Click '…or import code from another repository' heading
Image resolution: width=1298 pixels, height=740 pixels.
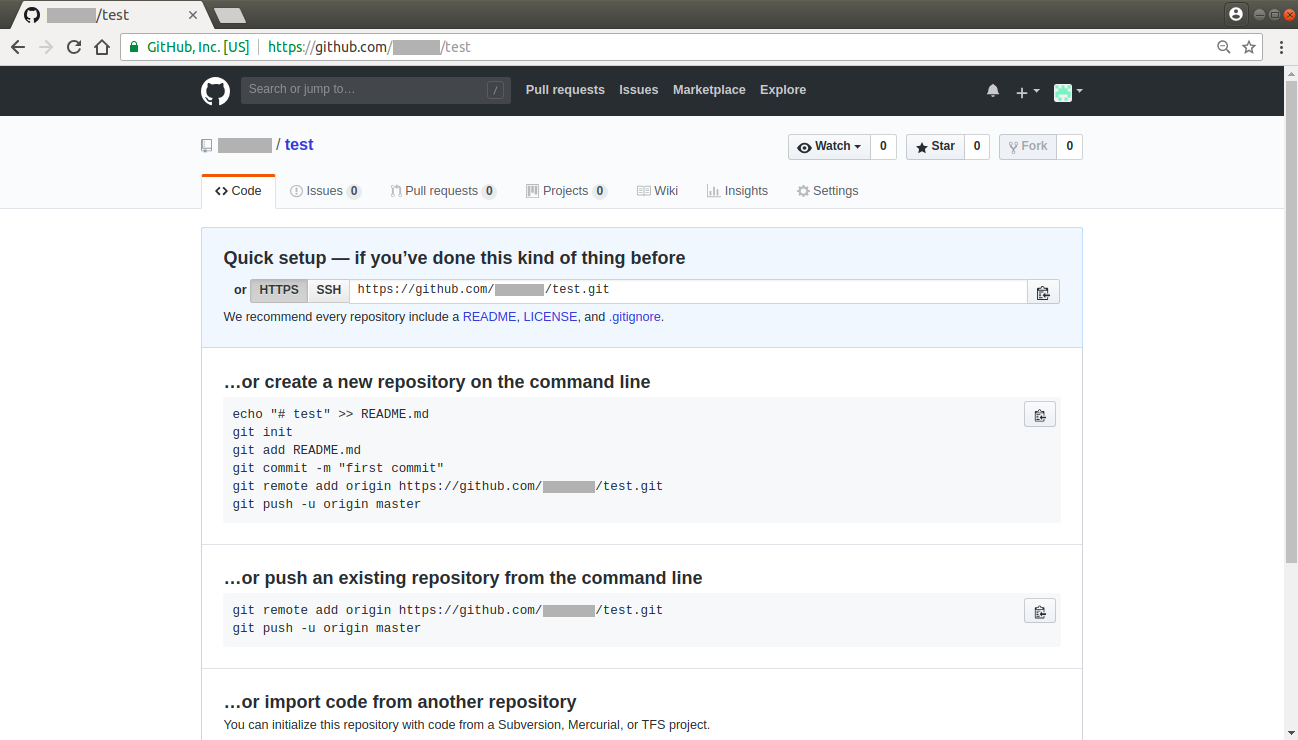click(400, 702)
